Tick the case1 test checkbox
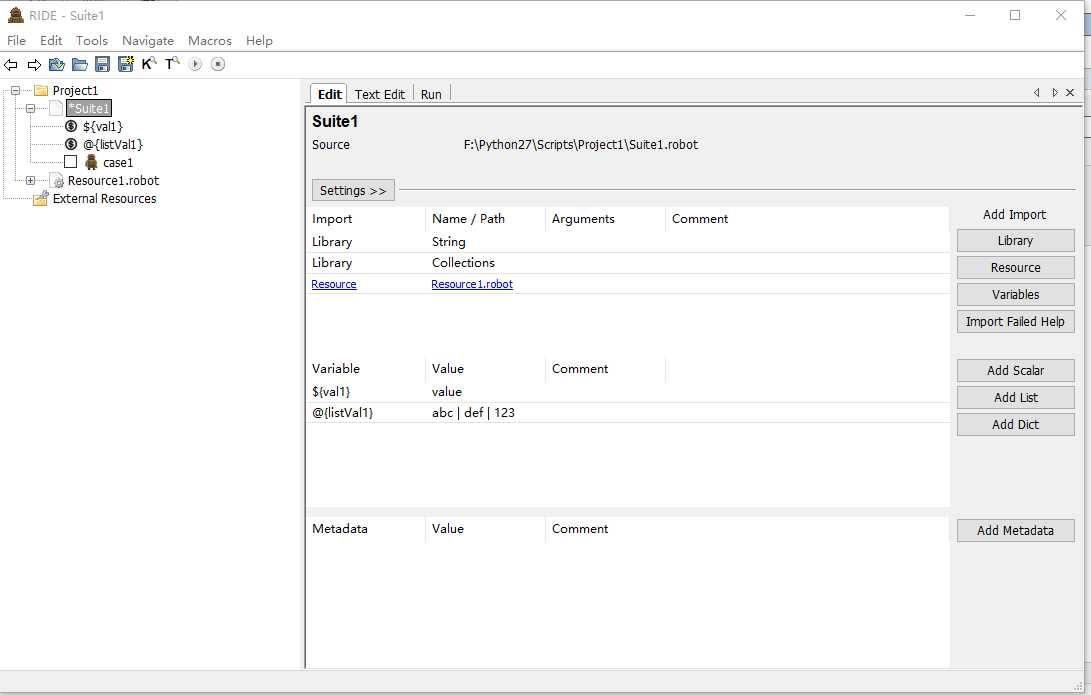 (x=70, y=162)
